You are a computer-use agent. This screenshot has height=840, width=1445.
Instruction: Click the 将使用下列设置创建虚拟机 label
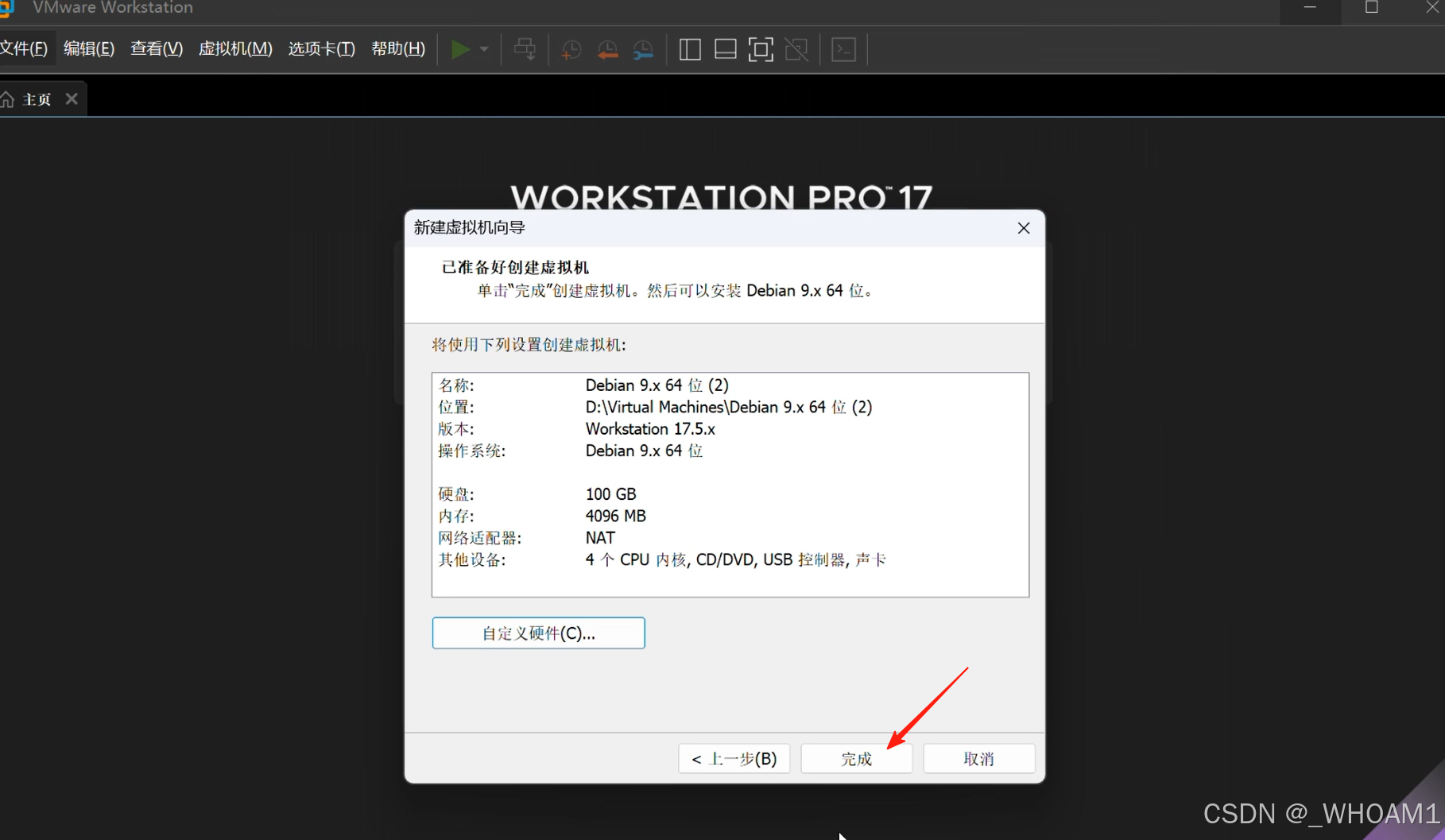529,345
